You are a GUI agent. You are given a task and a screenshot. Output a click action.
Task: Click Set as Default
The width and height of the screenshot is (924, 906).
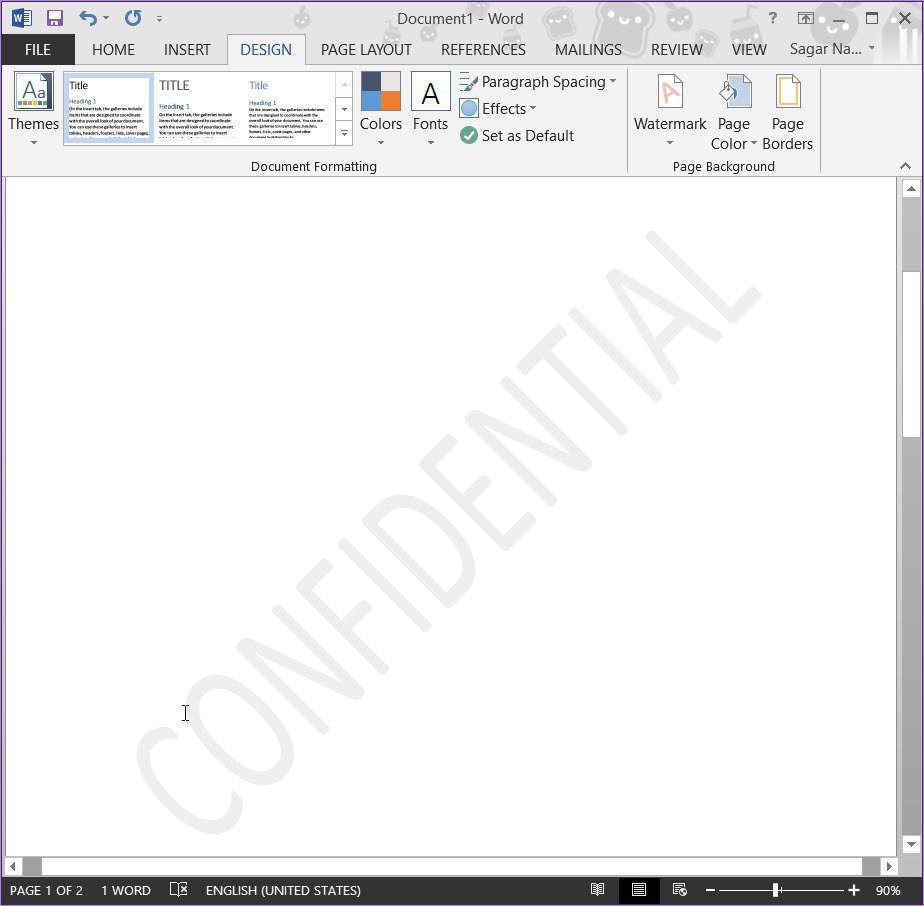[x=517, y=136]
